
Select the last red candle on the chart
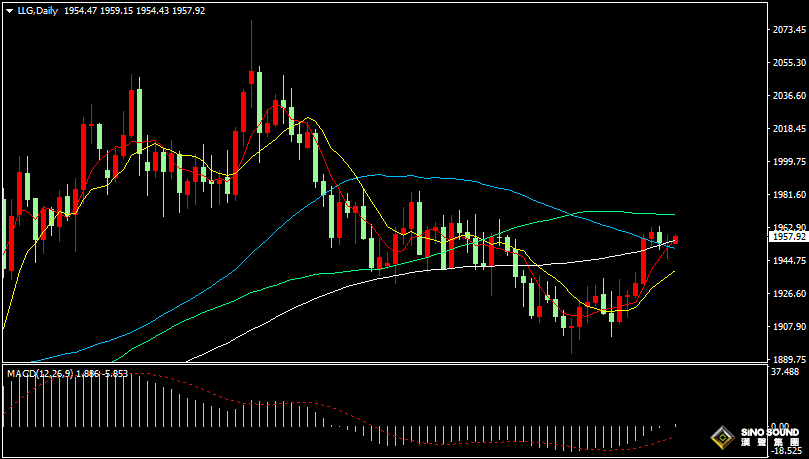pos(676,239)
